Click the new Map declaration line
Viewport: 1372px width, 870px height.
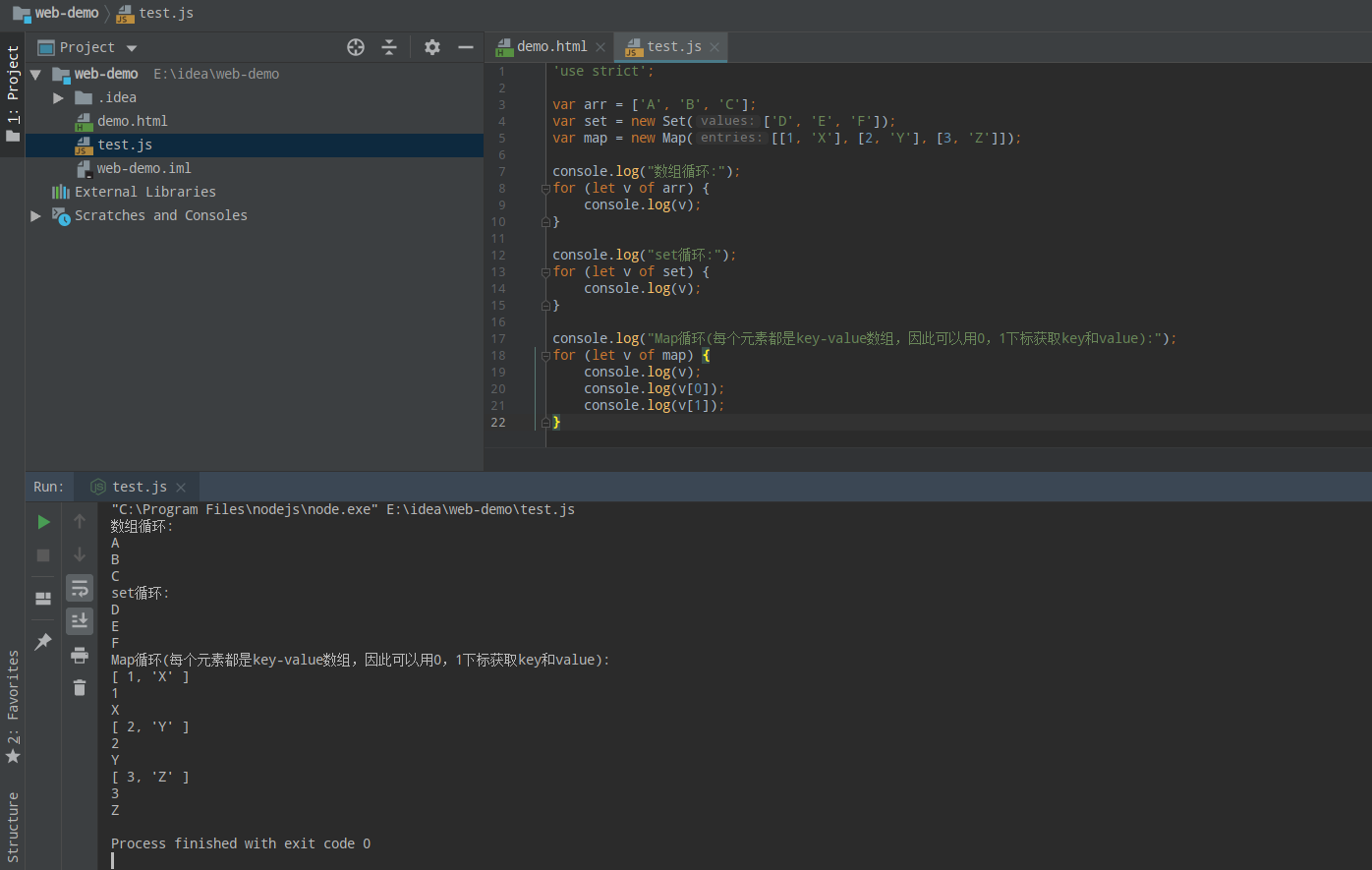(787, 138)
